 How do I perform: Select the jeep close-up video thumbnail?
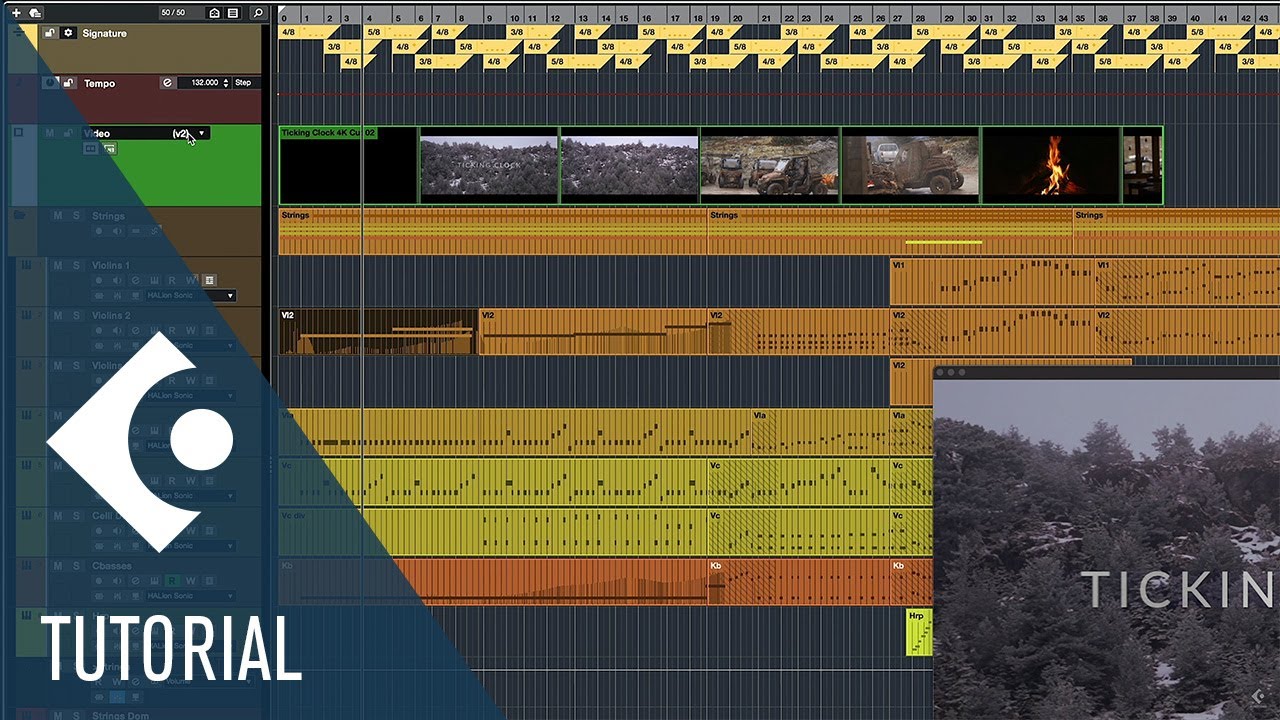pyautogui.click(x=910, y=166)
